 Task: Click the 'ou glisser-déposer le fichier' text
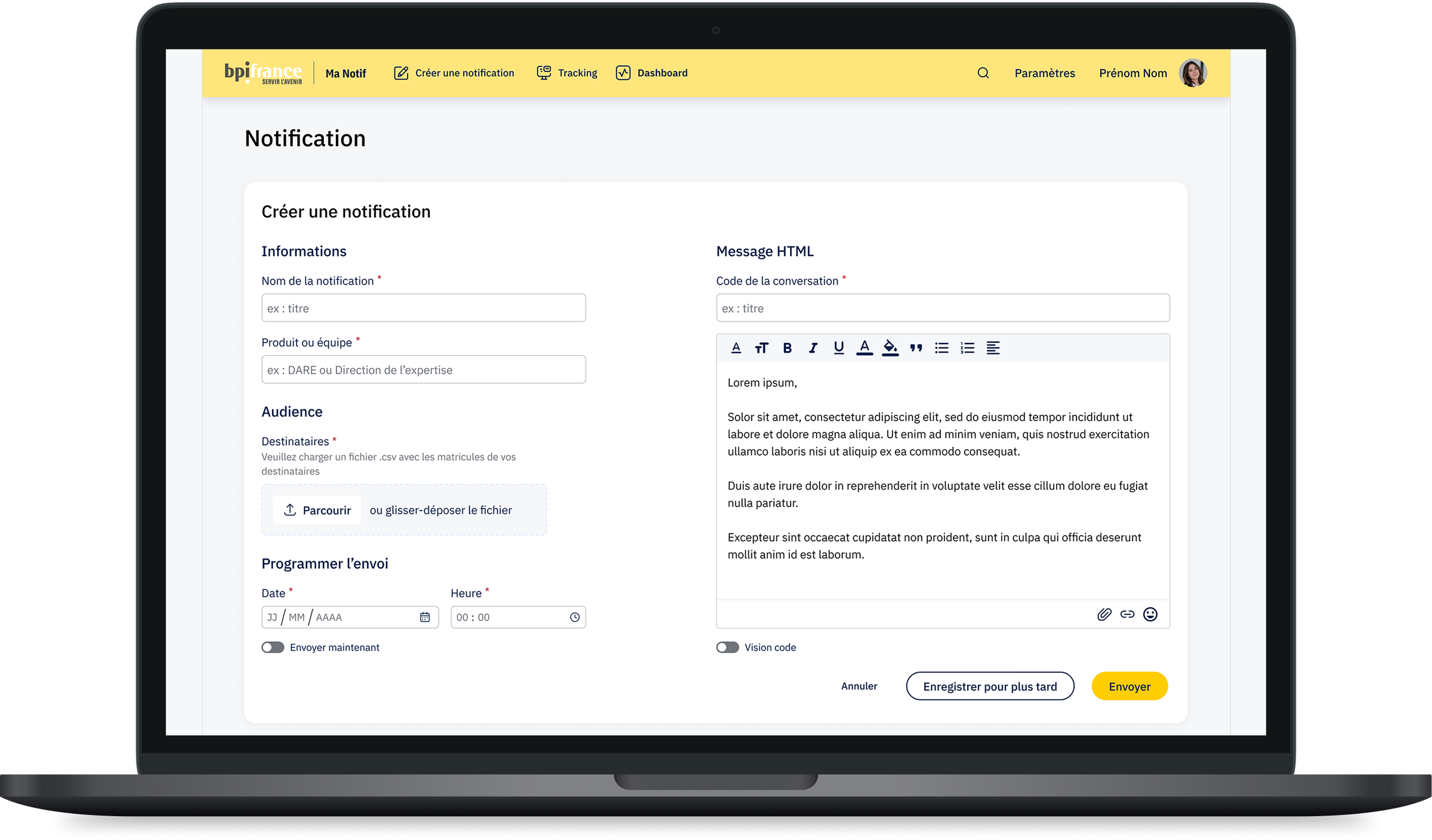click(x=440, y=510)
